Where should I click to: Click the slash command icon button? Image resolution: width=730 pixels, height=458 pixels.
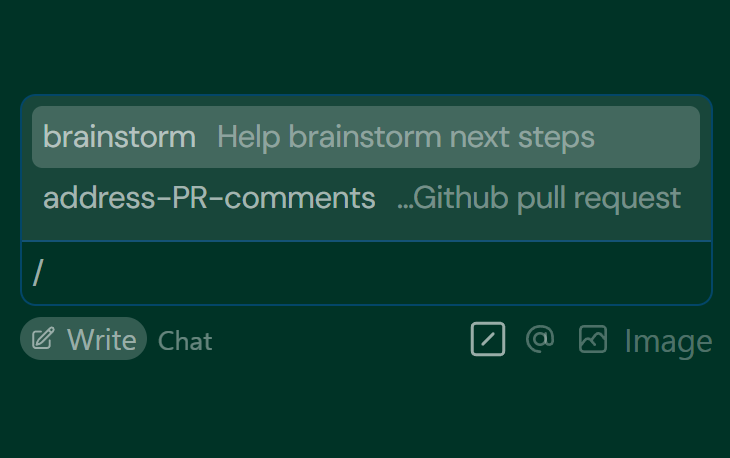(x=488, y=340)
